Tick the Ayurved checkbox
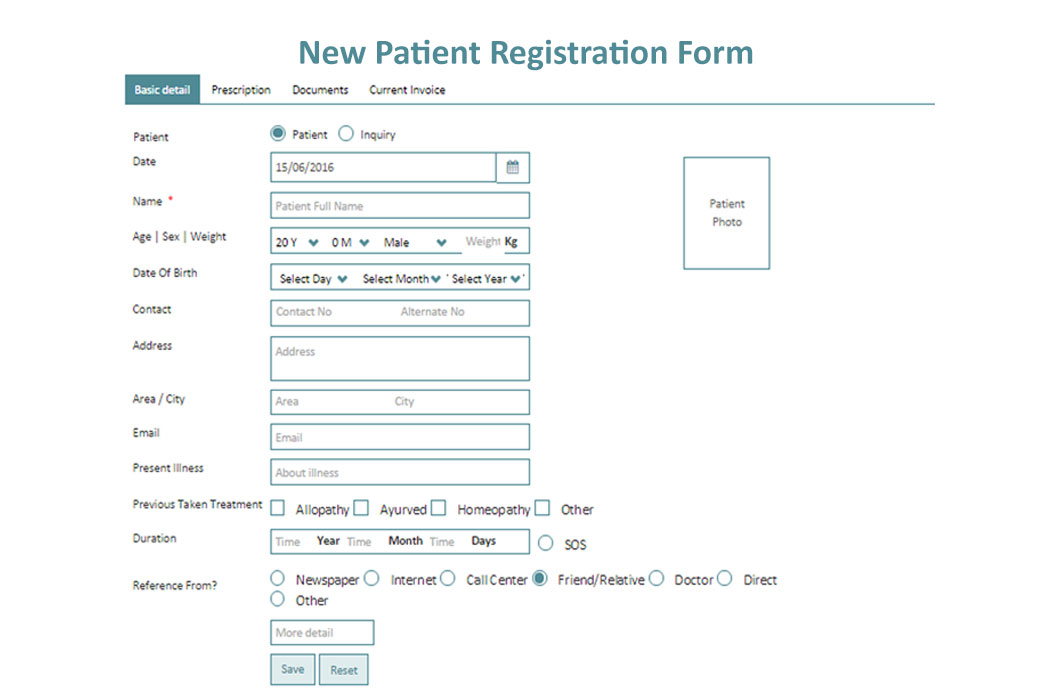The height and width of the screenshot is (700, 1050). (x=361, y=508)
